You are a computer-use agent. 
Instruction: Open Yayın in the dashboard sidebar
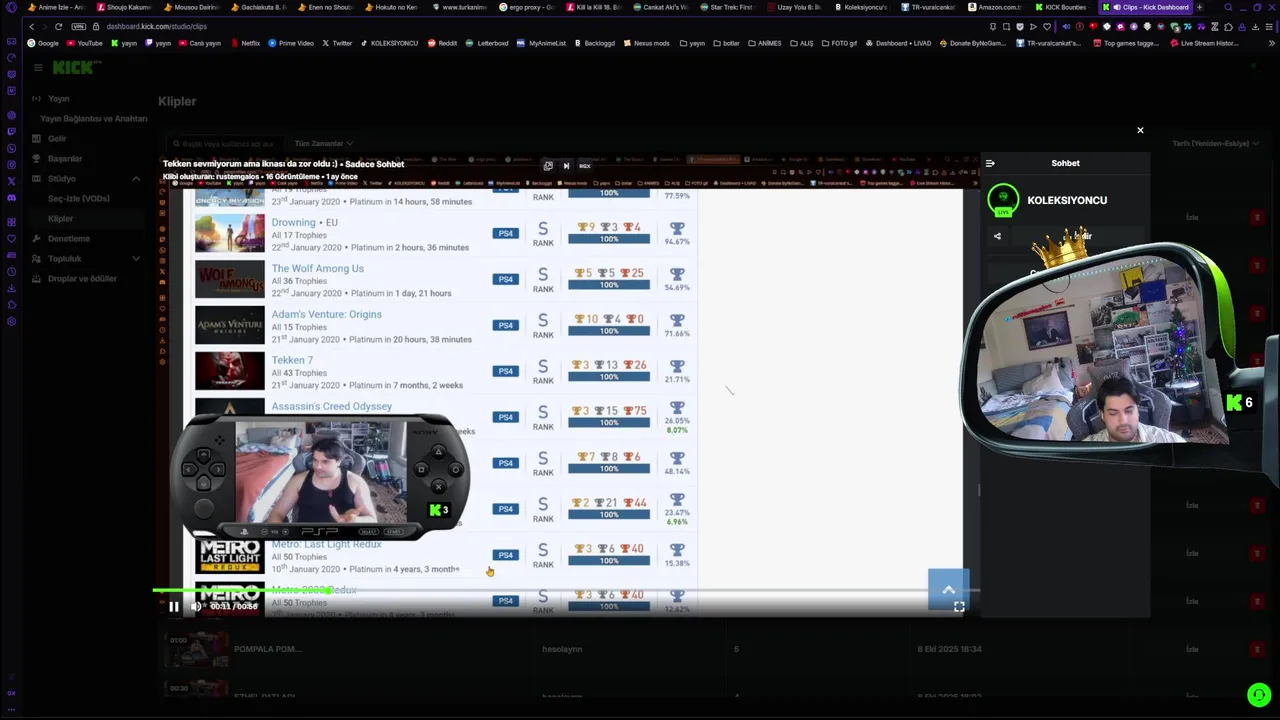[59, 99]
